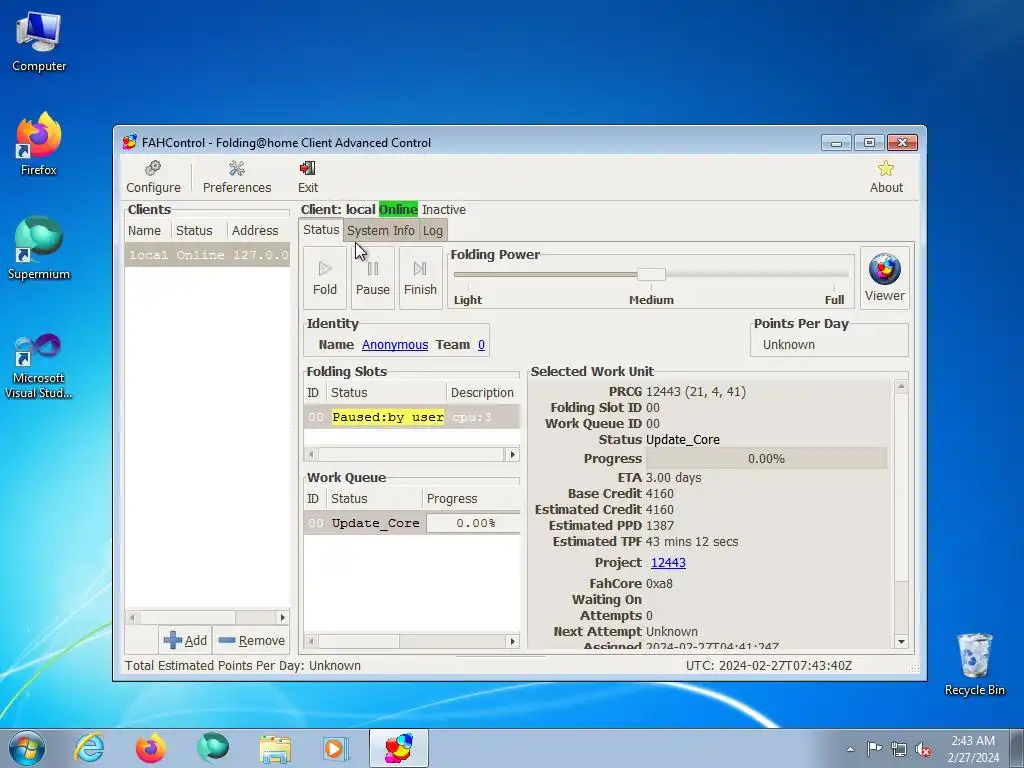Viewport: 1024px width, 768px height.
Task: Select the Paused:by user folding slot
Action: (411, 417)
